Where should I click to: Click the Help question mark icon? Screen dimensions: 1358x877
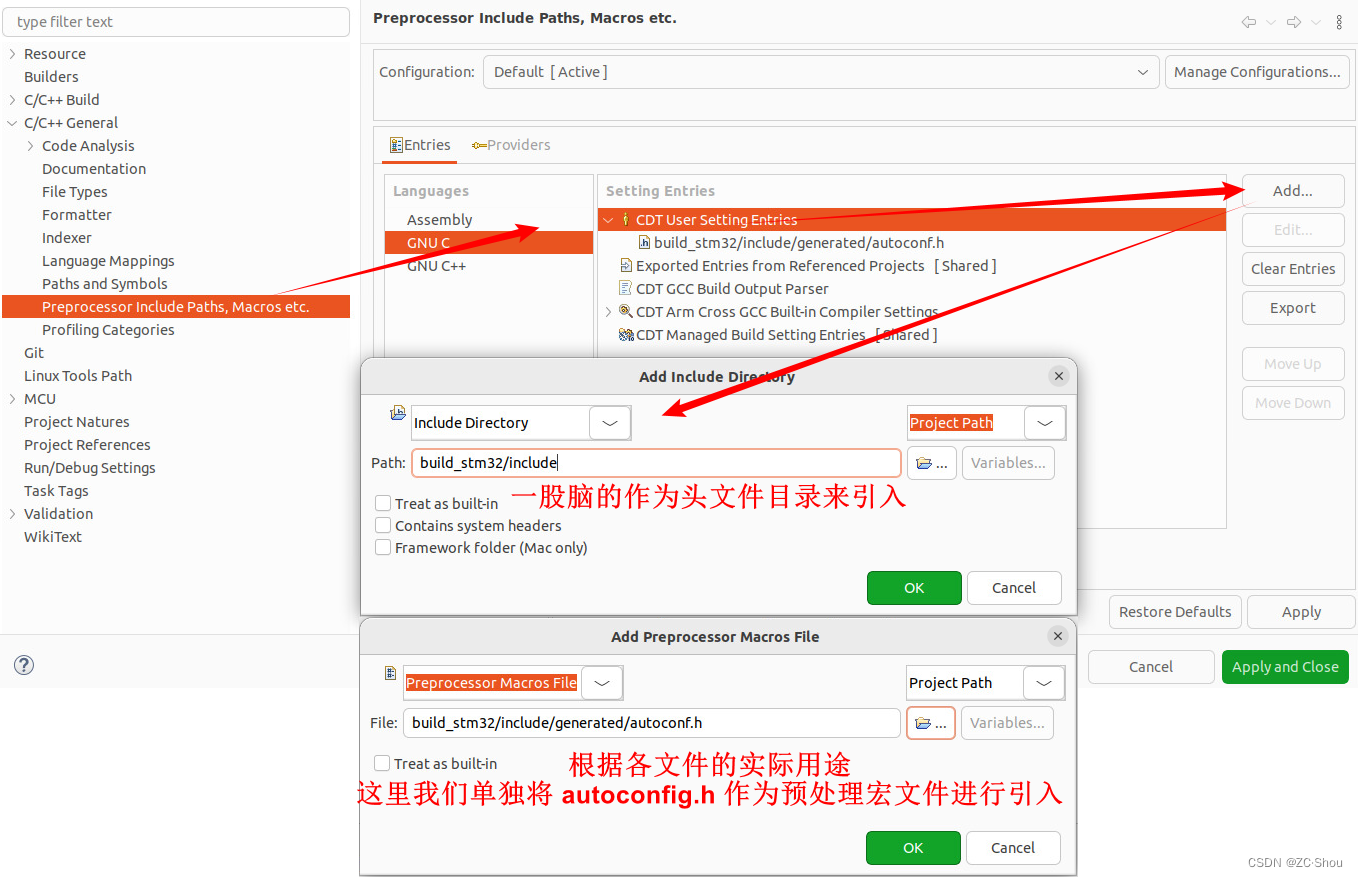point(23,664)
